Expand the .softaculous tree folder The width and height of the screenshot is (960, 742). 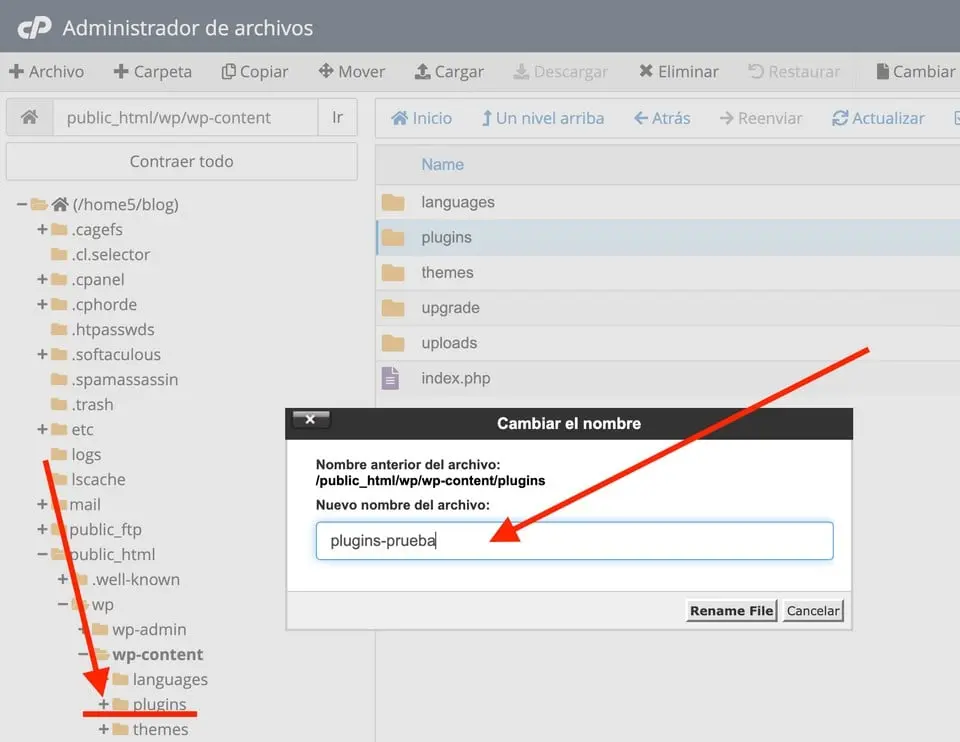[x=42, y=354]
